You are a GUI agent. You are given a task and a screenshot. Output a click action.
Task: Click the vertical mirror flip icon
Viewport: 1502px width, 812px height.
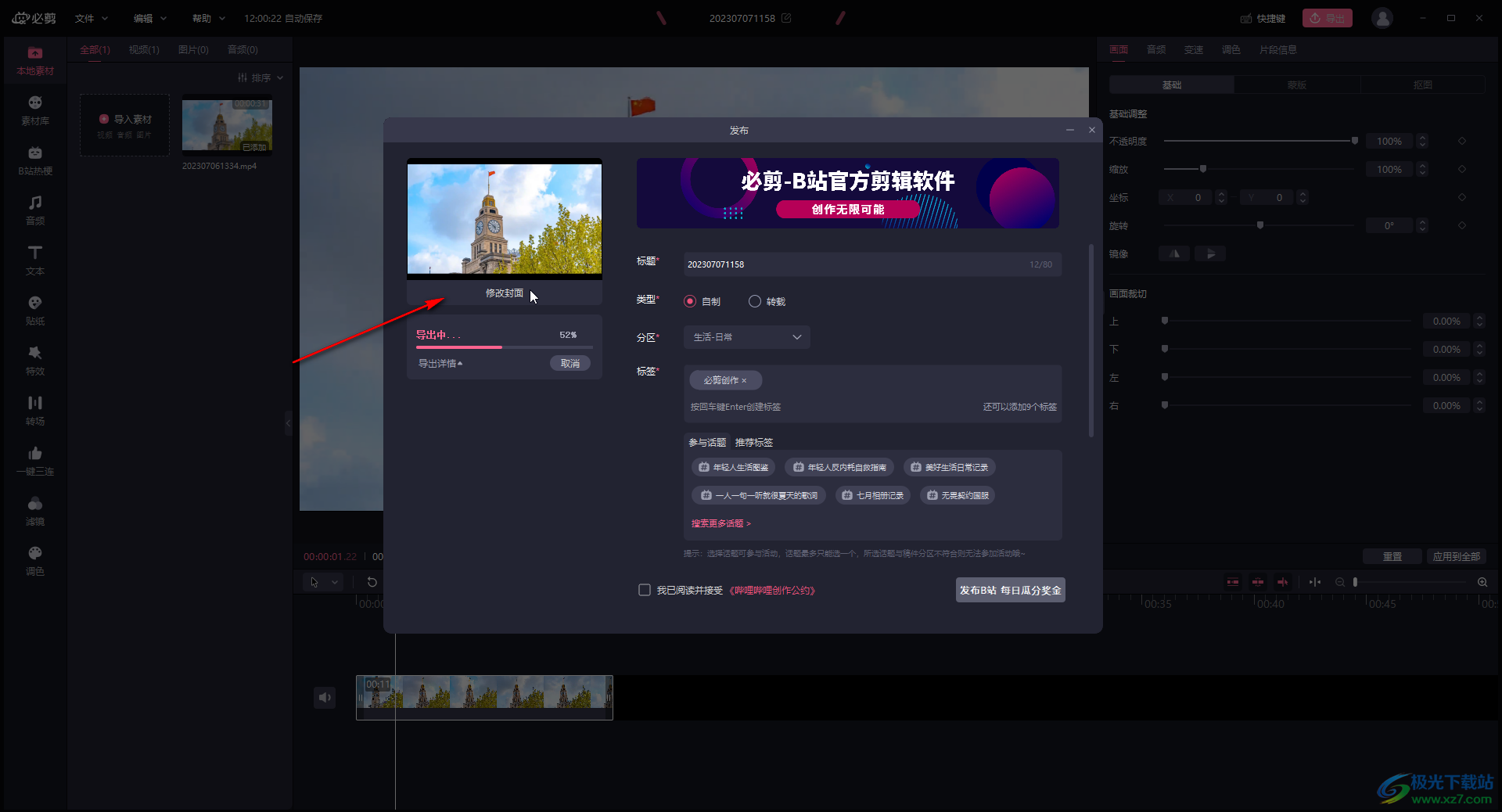[x=1210, y=253]
